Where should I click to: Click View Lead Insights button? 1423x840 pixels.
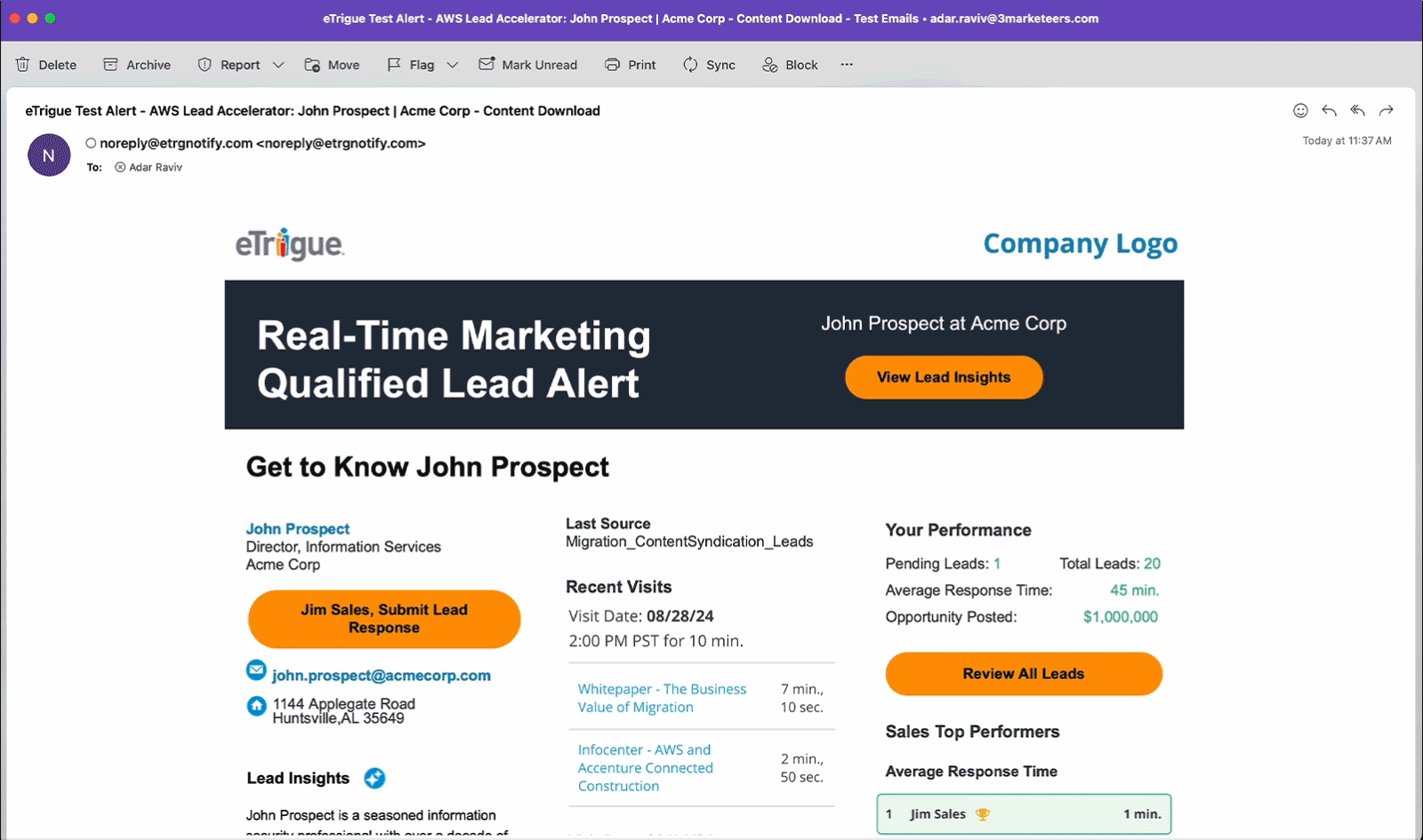(944, 377)
